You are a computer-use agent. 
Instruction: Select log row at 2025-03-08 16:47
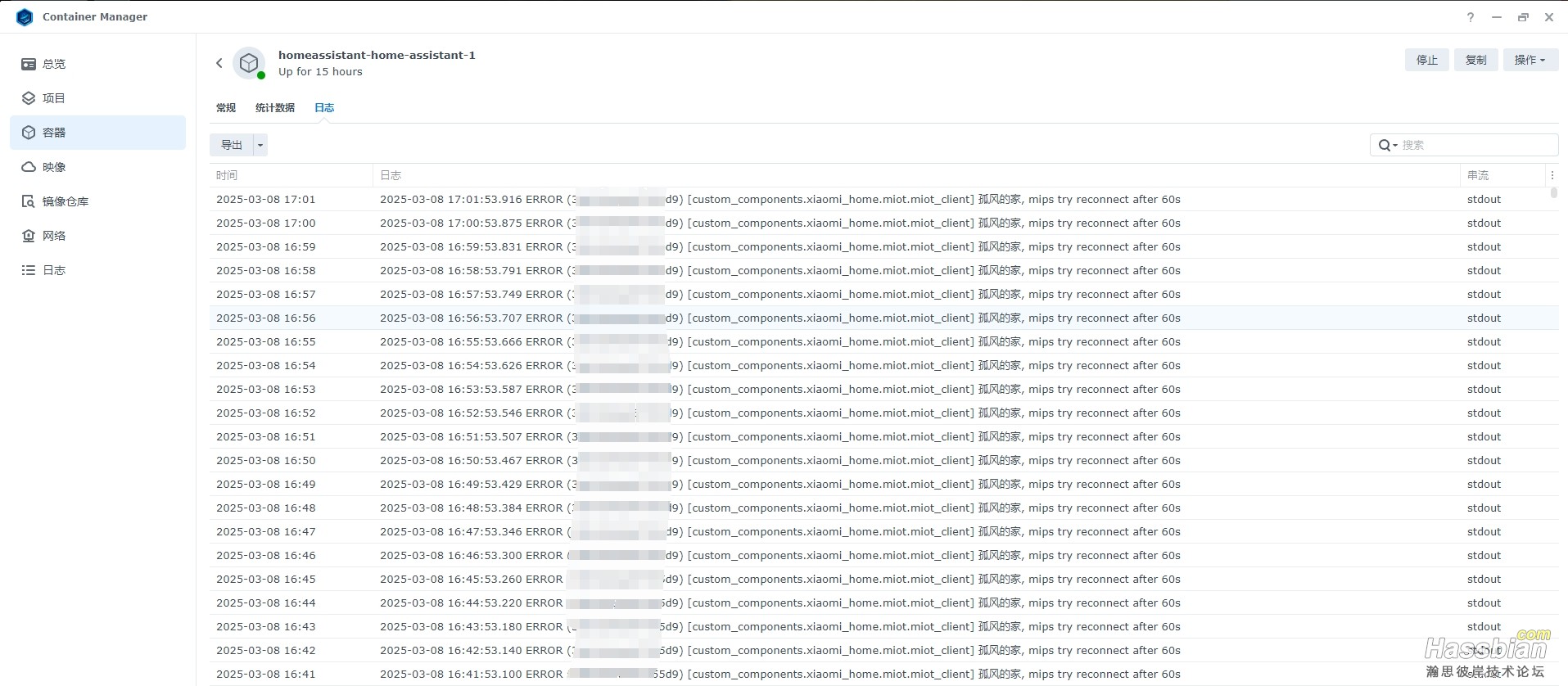883,531
